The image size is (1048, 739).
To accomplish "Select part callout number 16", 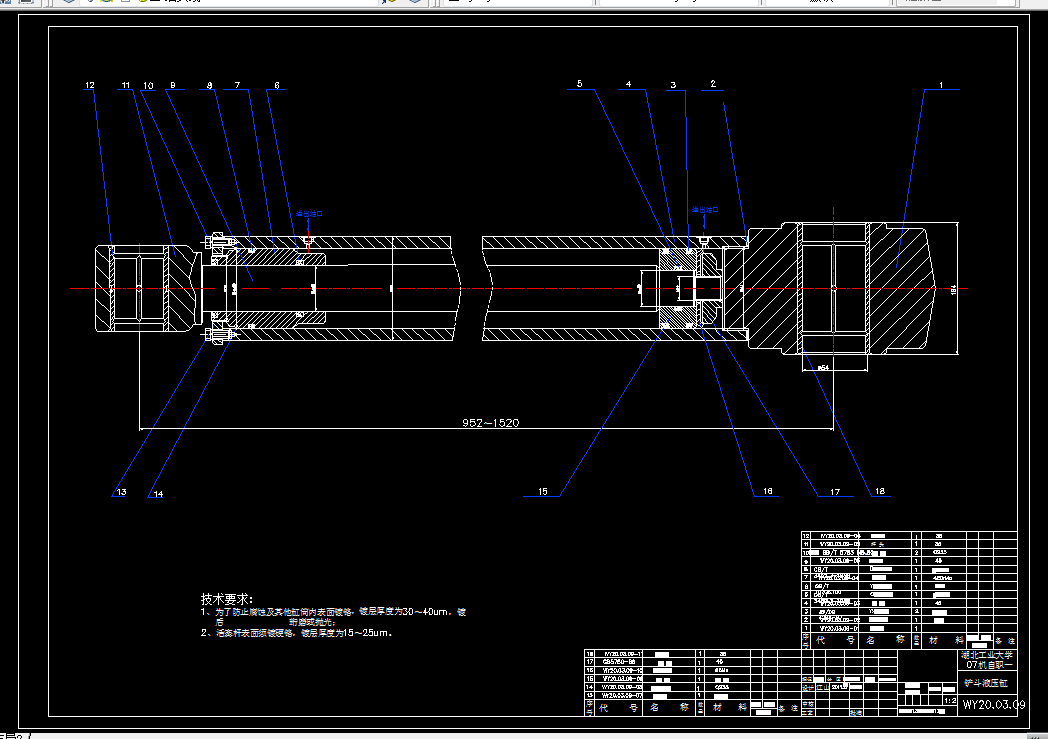I will [x=767, y=491].
